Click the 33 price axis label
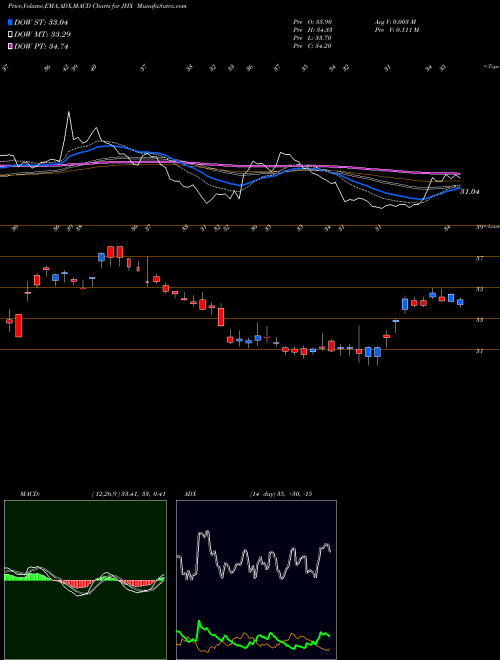Viewport: 500px width, 660px height. coord(479,320)
